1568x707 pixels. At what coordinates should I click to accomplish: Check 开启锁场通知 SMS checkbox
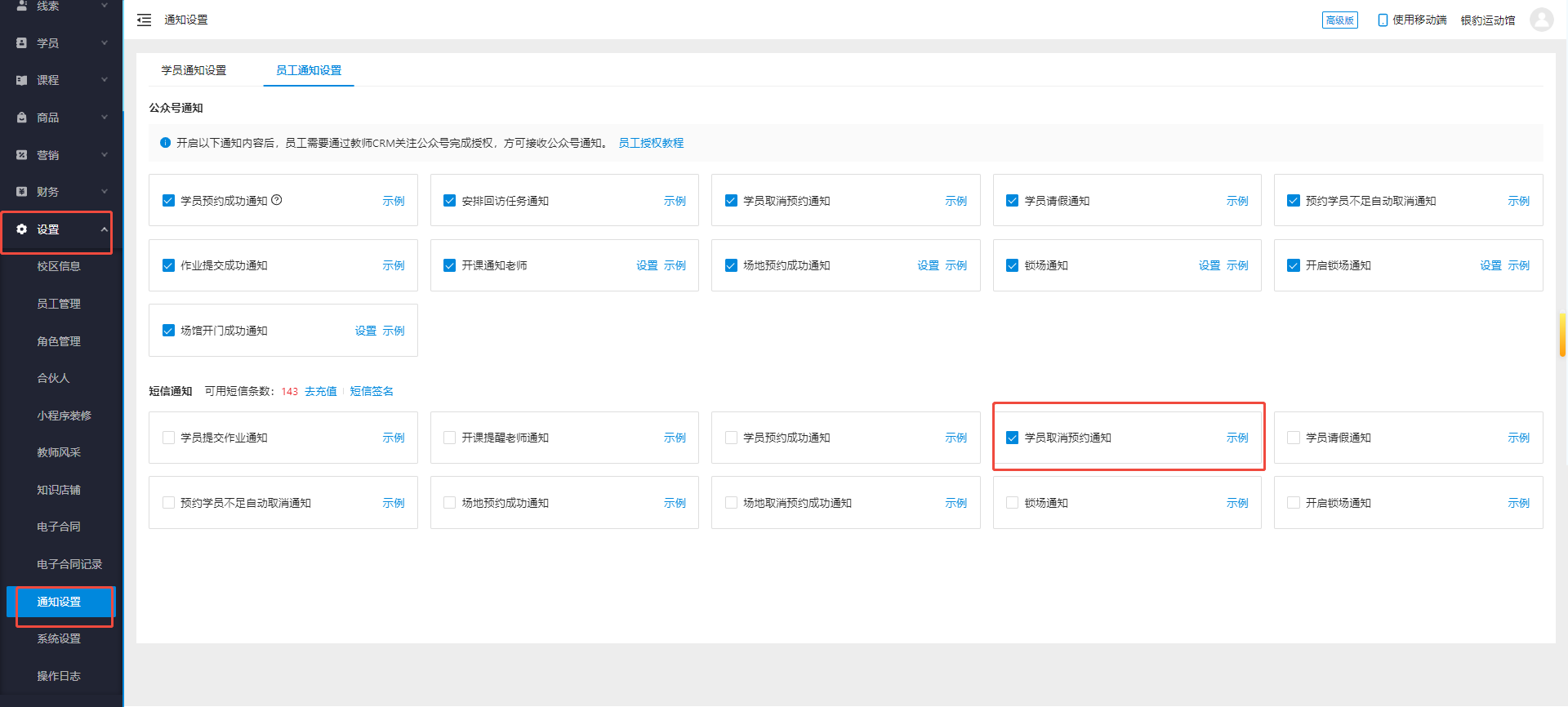[1294, 503]
